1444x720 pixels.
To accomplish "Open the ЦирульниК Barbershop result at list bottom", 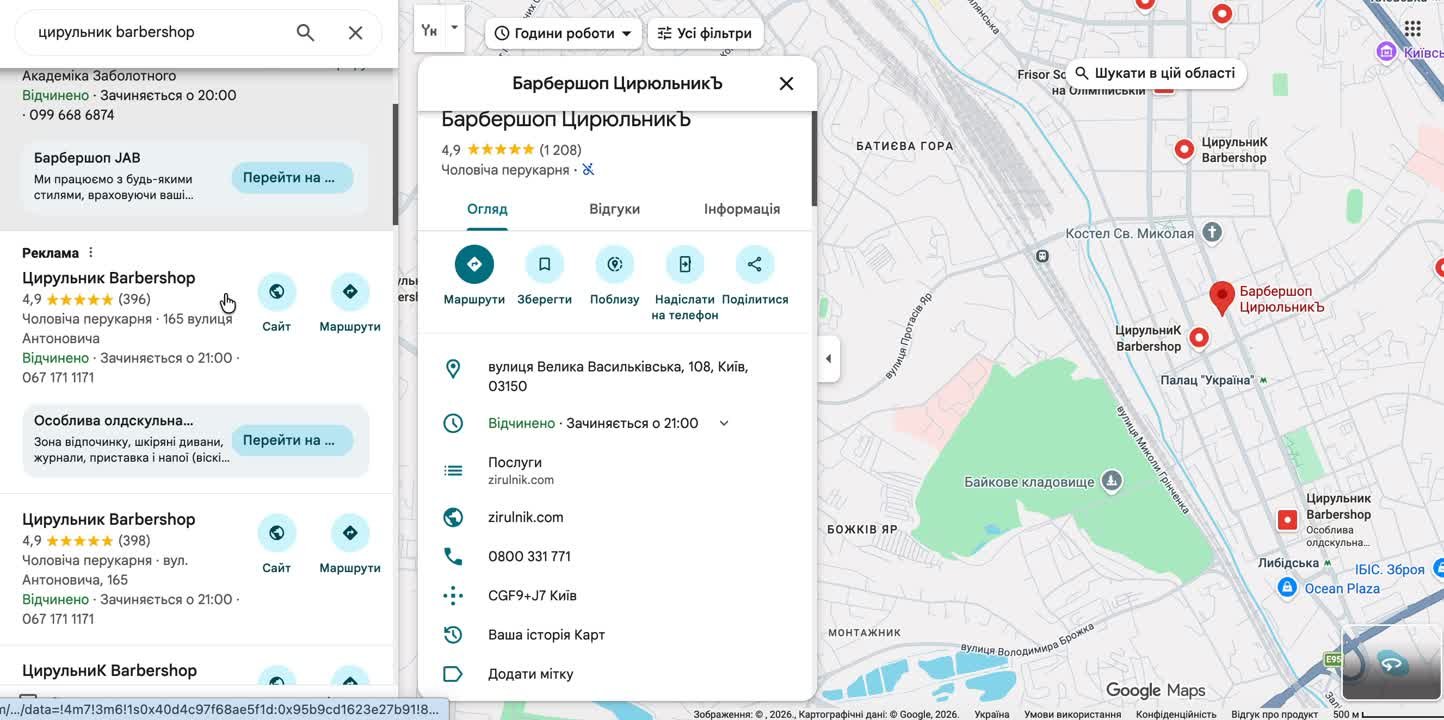I will pos(110,670).
